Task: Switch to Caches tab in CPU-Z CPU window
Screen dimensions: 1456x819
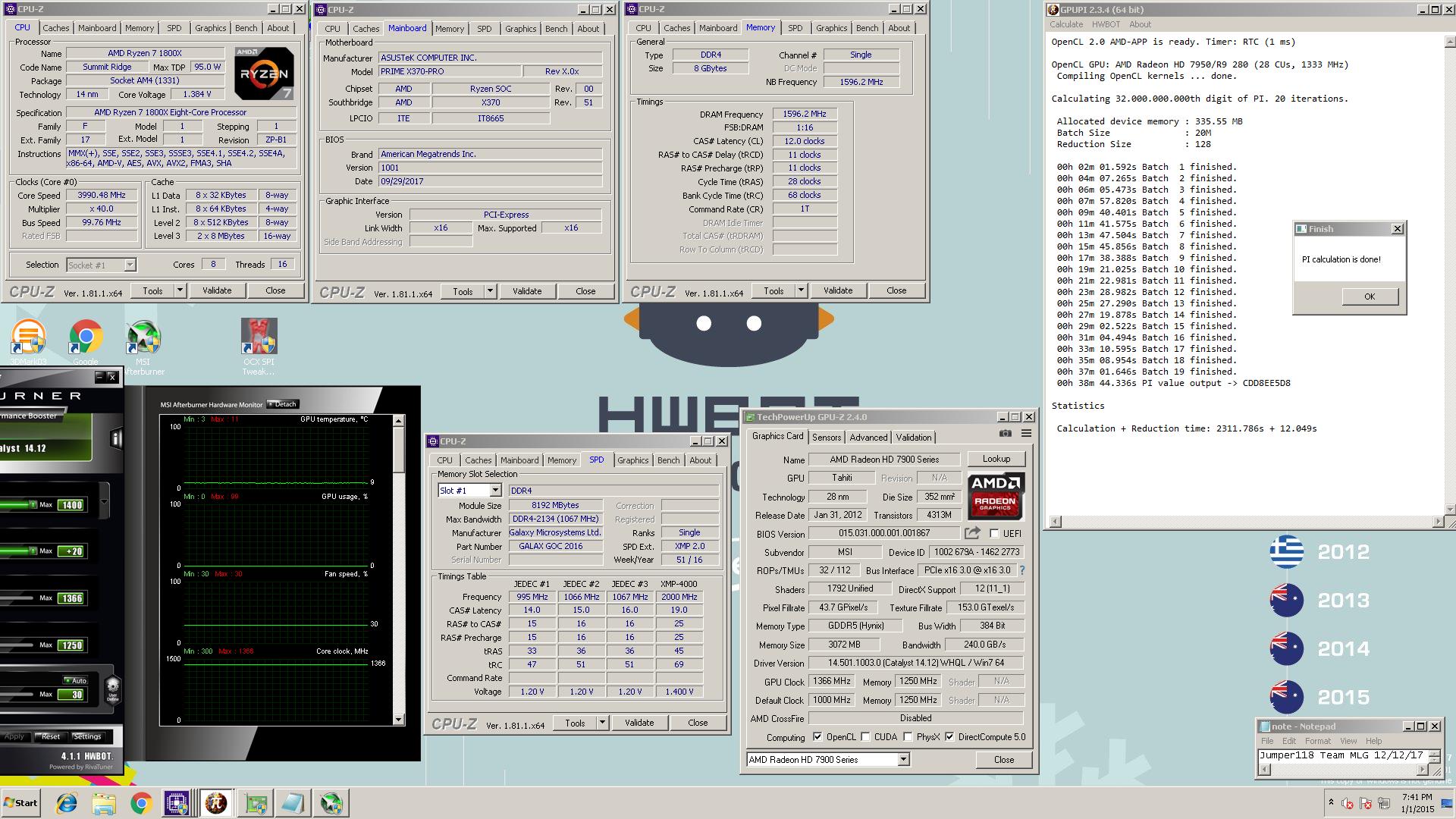Action: [x=55, y=28]
